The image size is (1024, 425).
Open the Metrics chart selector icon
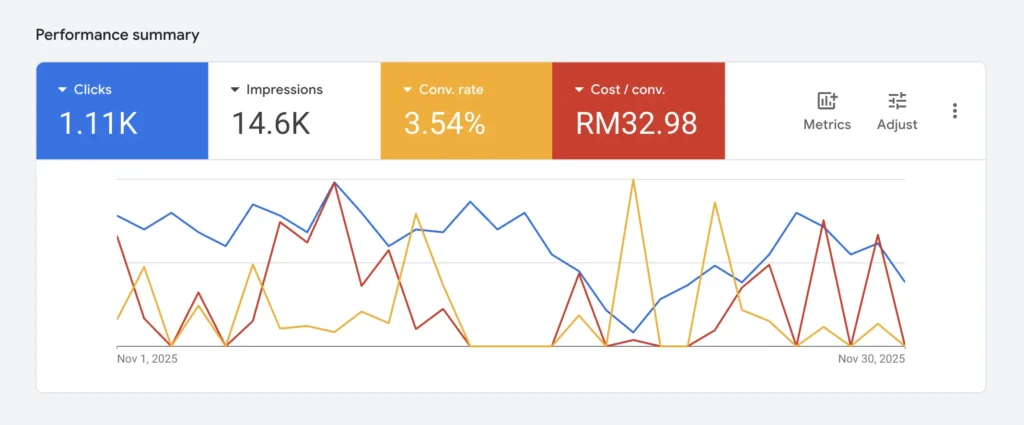827,101
